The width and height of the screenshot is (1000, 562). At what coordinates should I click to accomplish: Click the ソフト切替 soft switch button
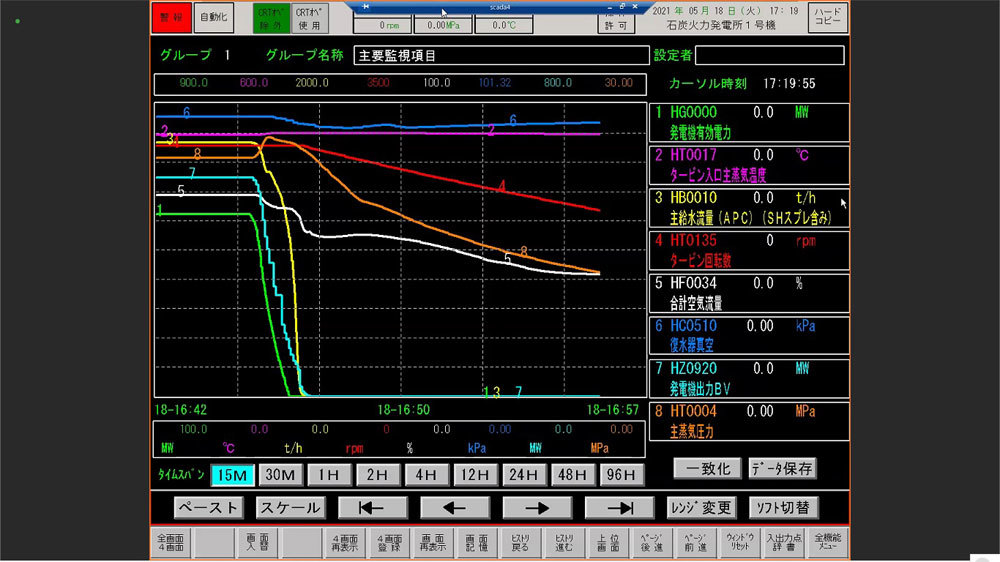[x=779, y=507]
